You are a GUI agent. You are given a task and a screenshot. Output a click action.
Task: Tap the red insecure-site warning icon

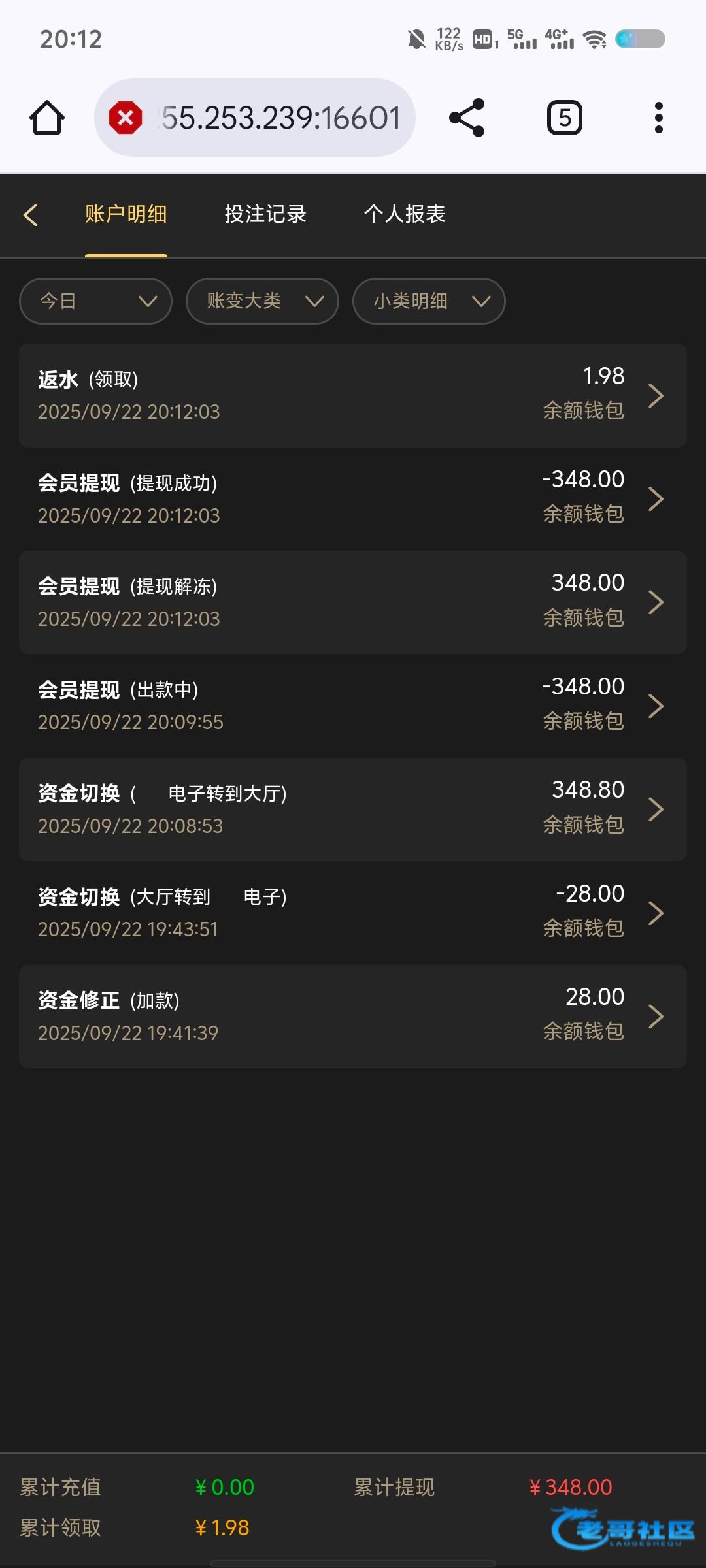[126, 118]
